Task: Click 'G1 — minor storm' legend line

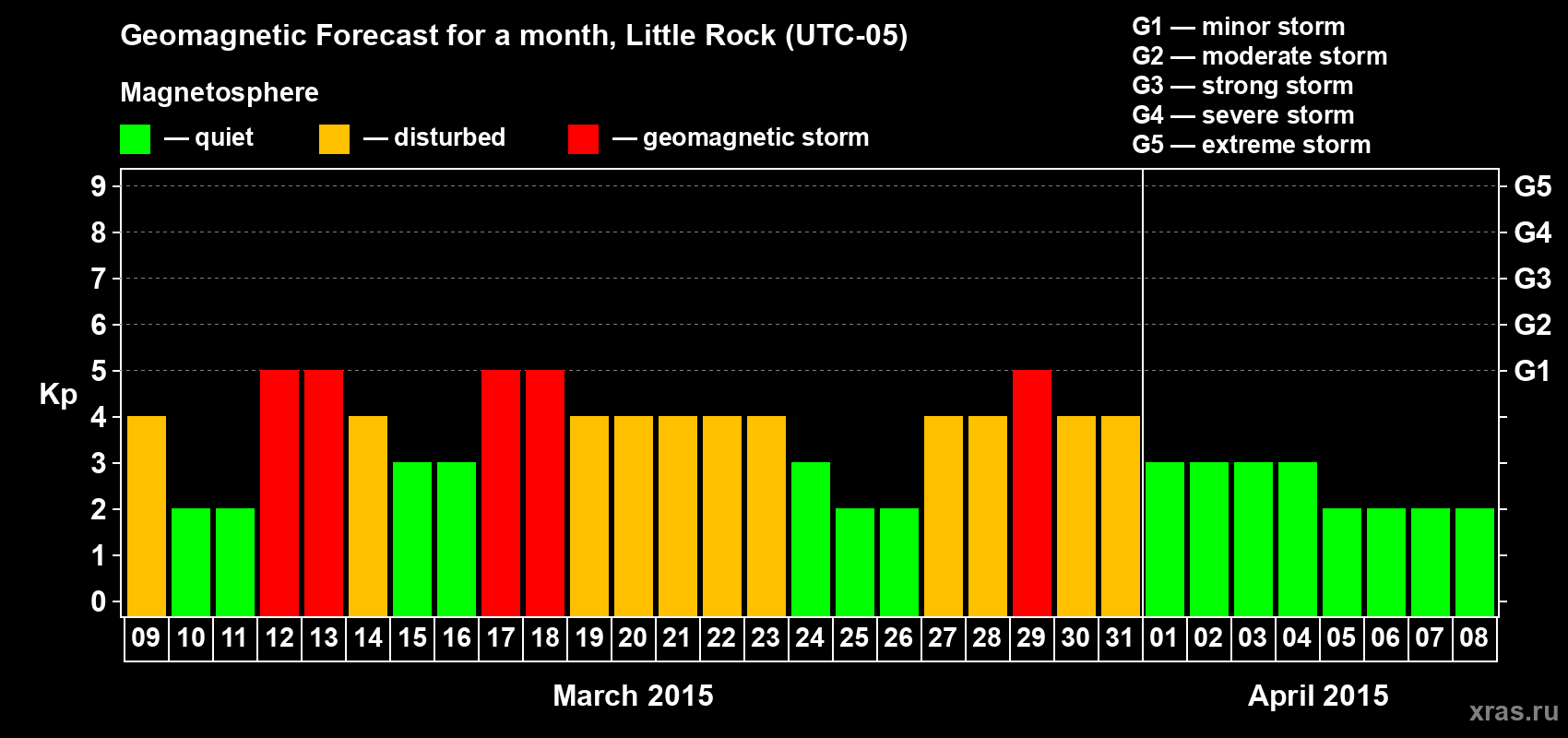Action: click(1239, 27)
